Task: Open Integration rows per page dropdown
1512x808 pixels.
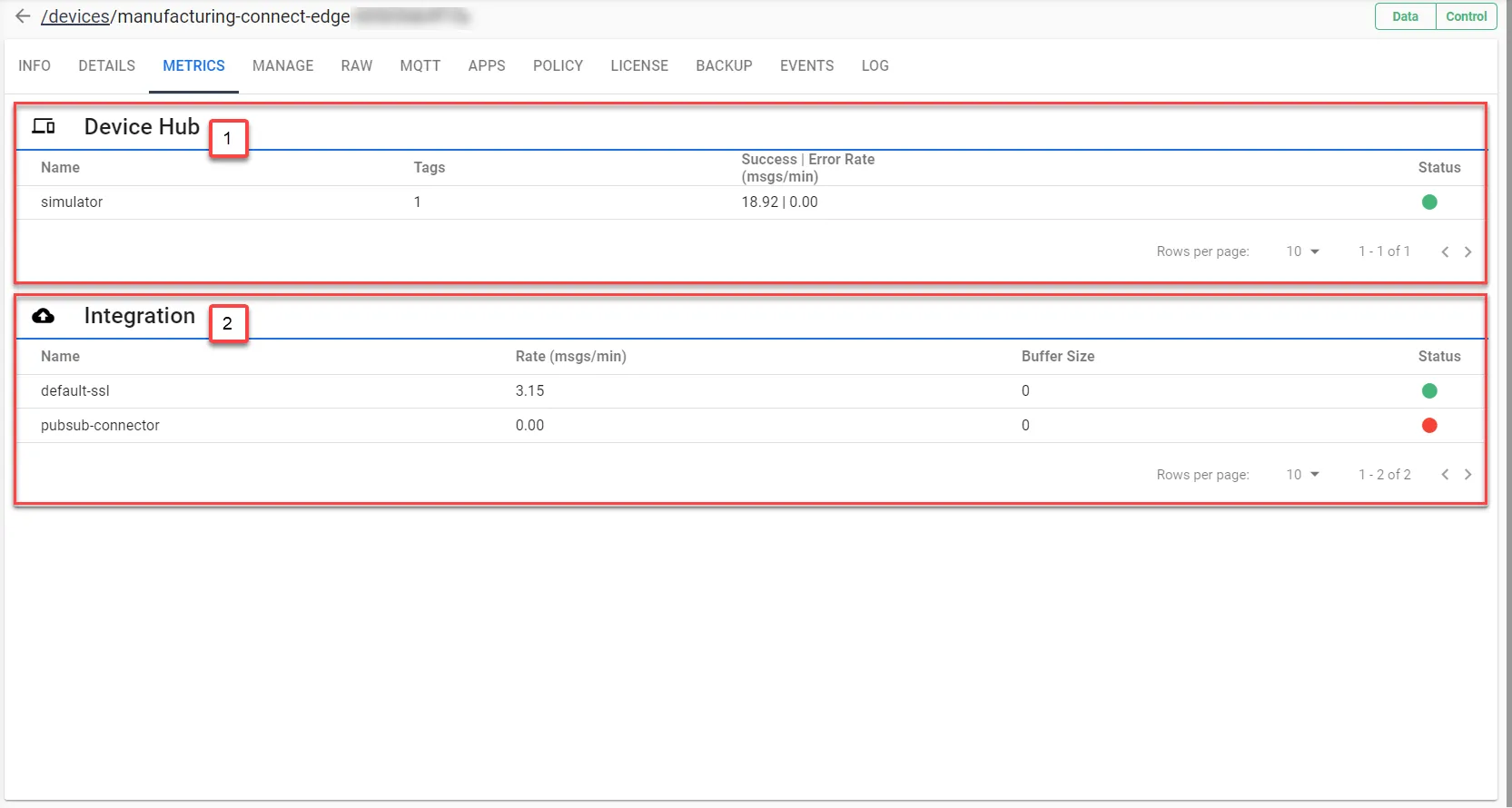Action: pyautogui.click(x=1303, y=475)
